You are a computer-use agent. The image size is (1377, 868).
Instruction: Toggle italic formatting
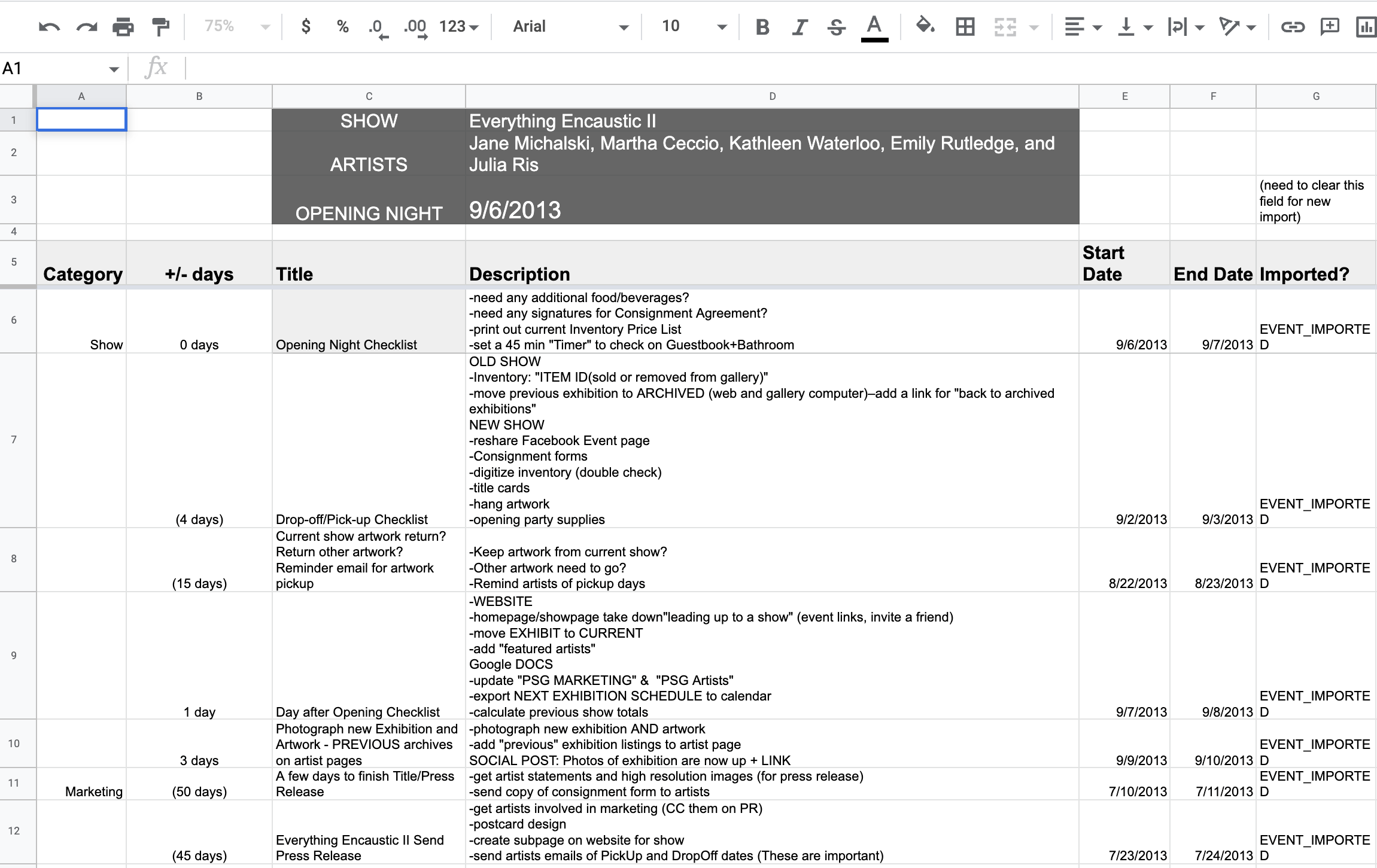coord(800,27)
